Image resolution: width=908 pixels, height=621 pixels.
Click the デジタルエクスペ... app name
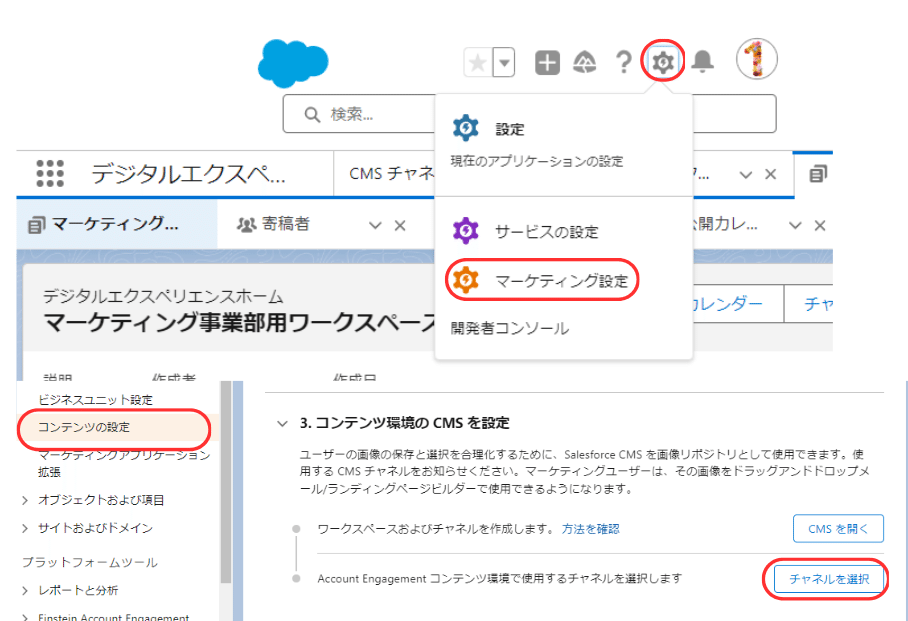[188, 174]
